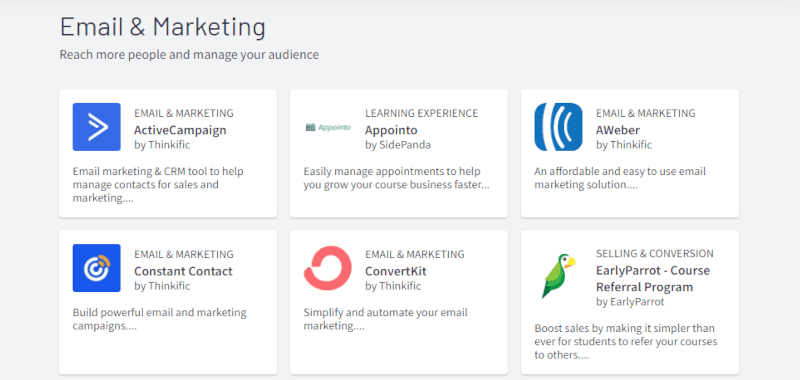
Task: Open the ActiveCampaign app title
Action: (x=180, y=130)
